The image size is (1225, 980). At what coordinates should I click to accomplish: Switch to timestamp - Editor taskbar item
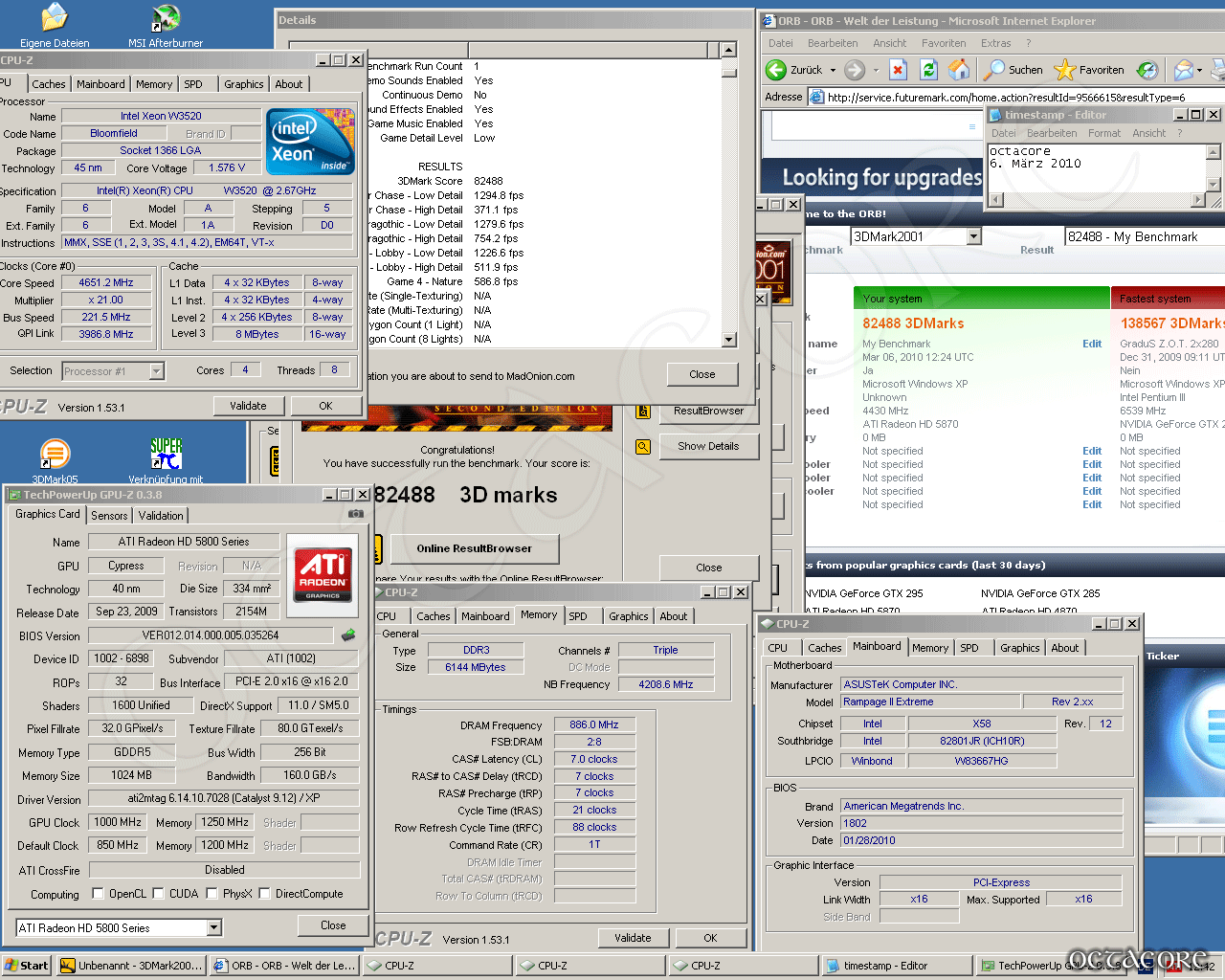pyautogui.click(x=896, y=966)
